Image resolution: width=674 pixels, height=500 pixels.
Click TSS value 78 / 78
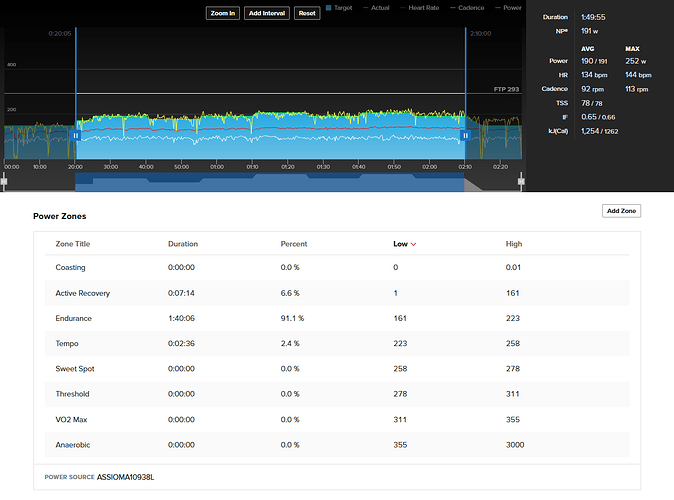click(591, 103)
